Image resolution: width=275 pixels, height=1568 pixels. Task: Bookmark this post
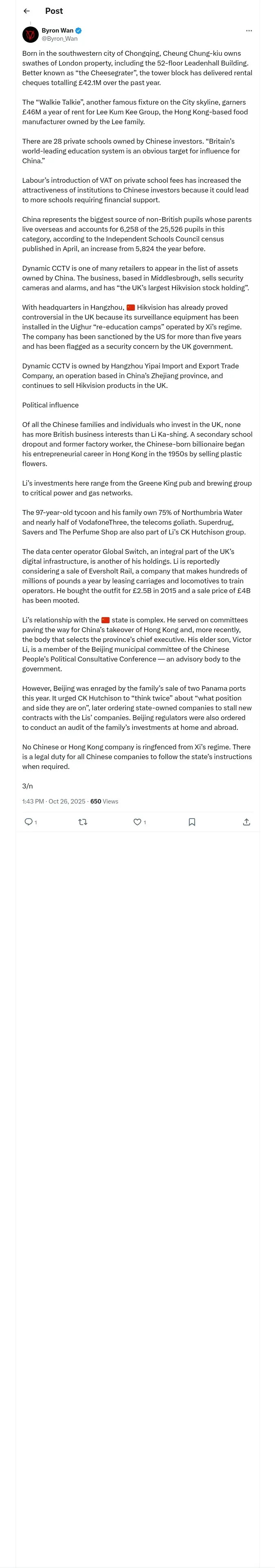point(192,822)
